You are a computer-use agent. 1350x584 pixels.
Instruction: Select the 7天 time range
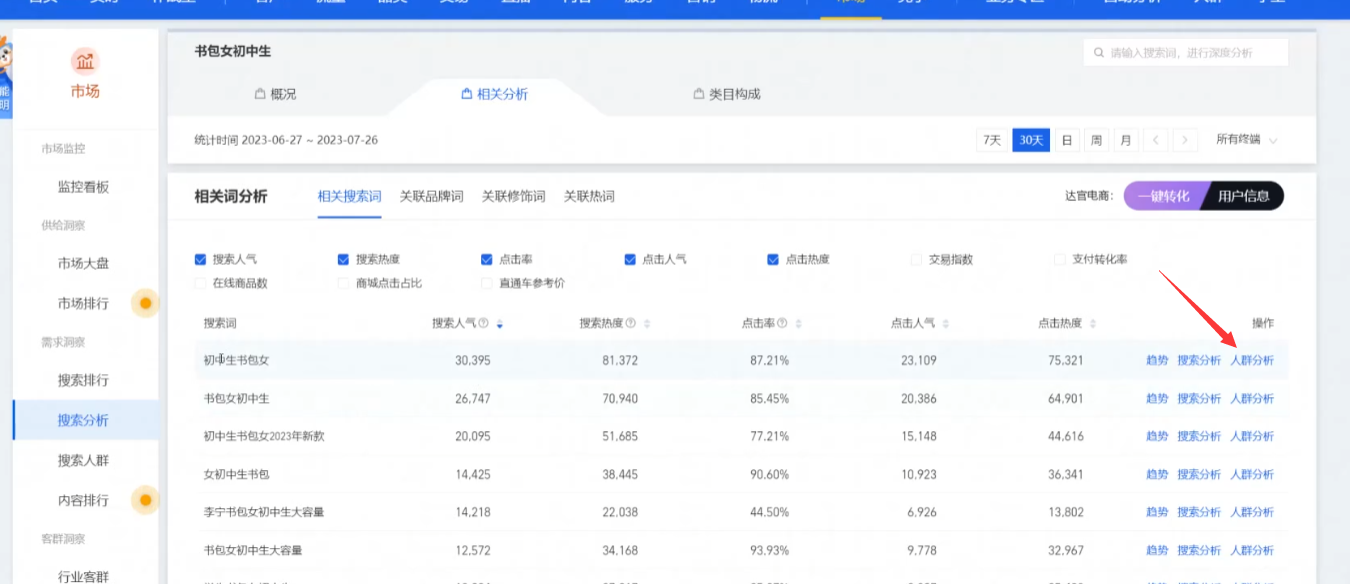pos(991,140)
